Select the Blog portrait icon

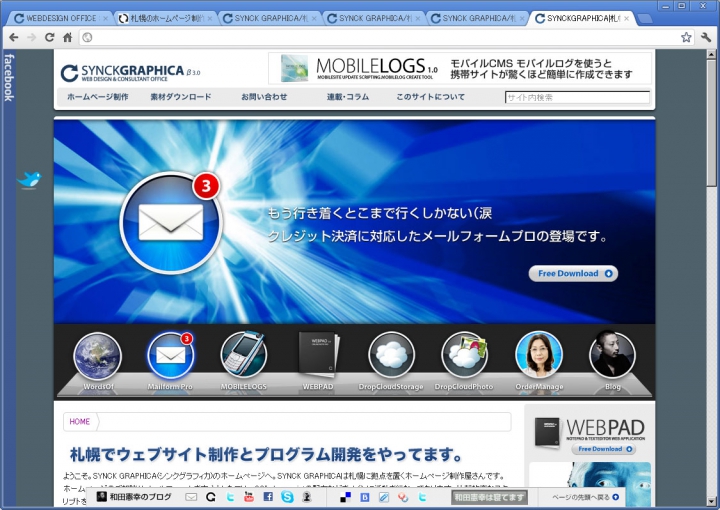click(x=612, y=355)
